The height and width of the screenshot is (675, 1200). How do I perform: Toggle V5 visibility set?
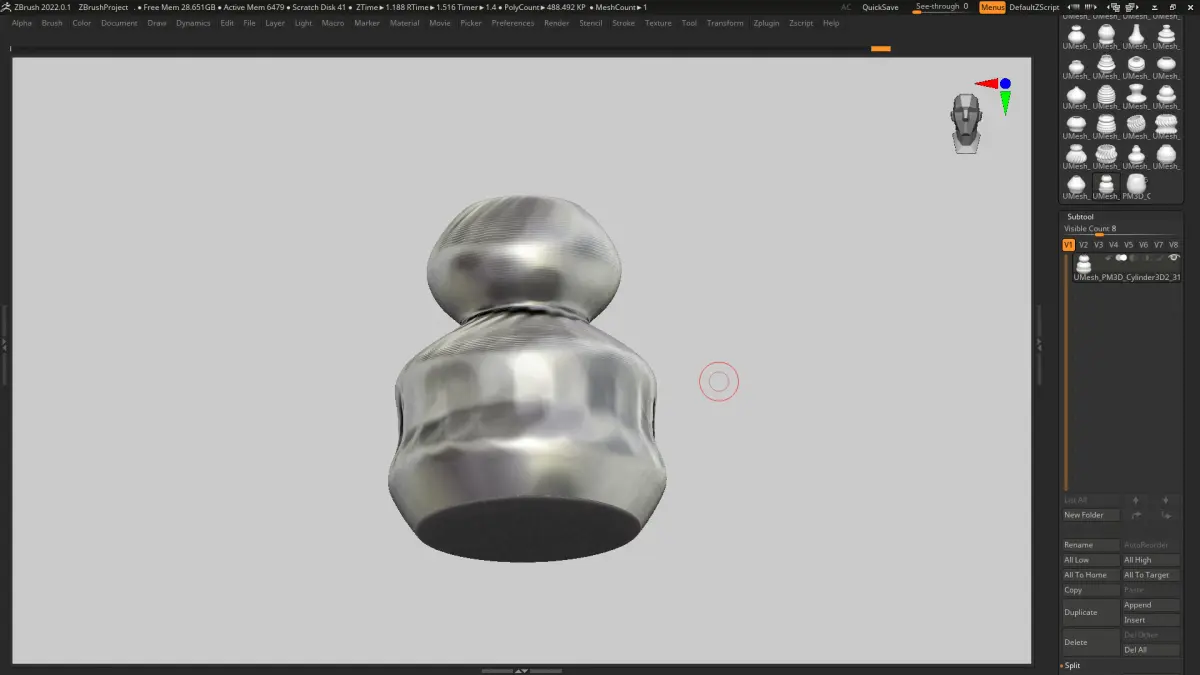tap(1129, 245)
